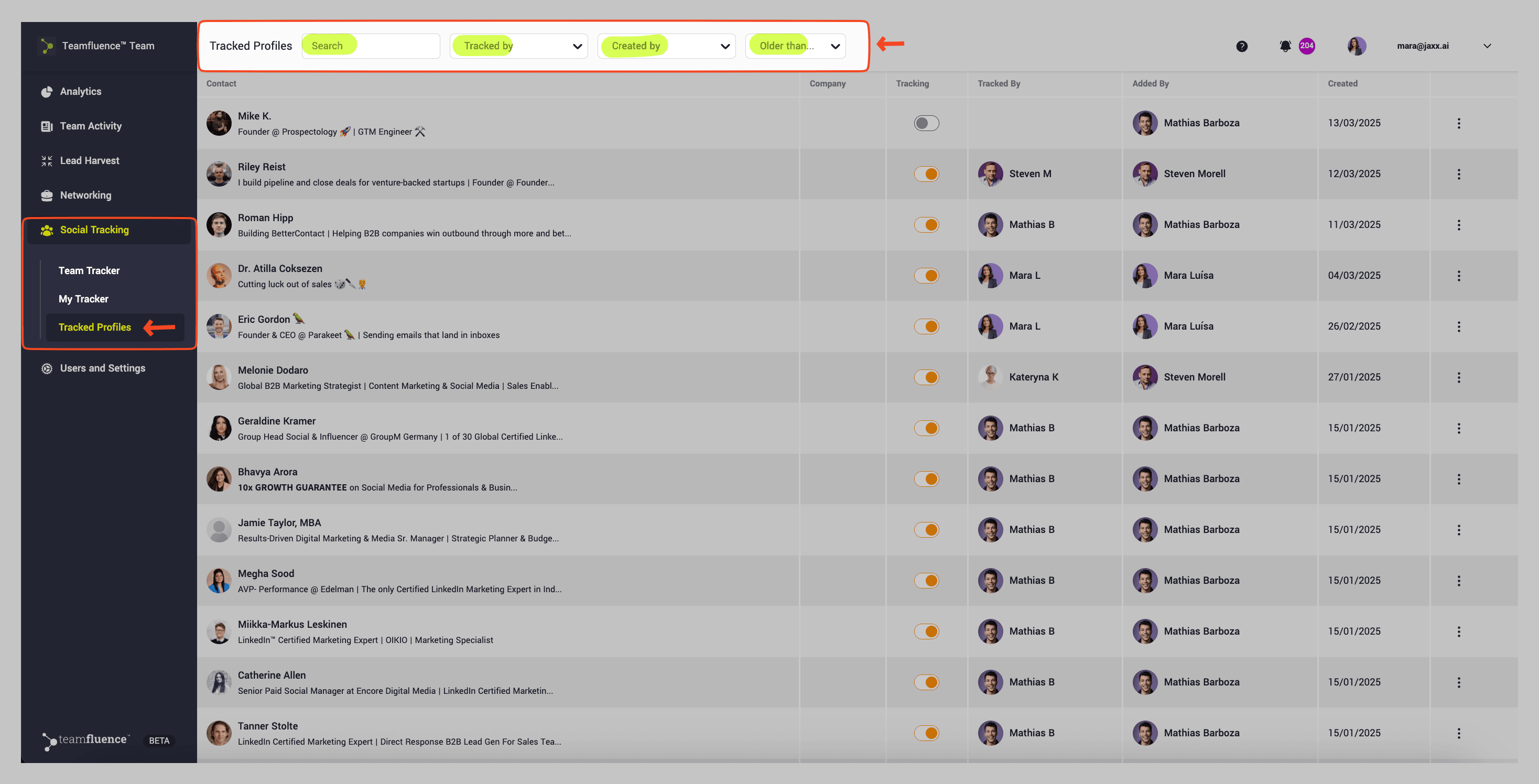Disable tracking toggle for Roman Hipp

pos(926,225)
